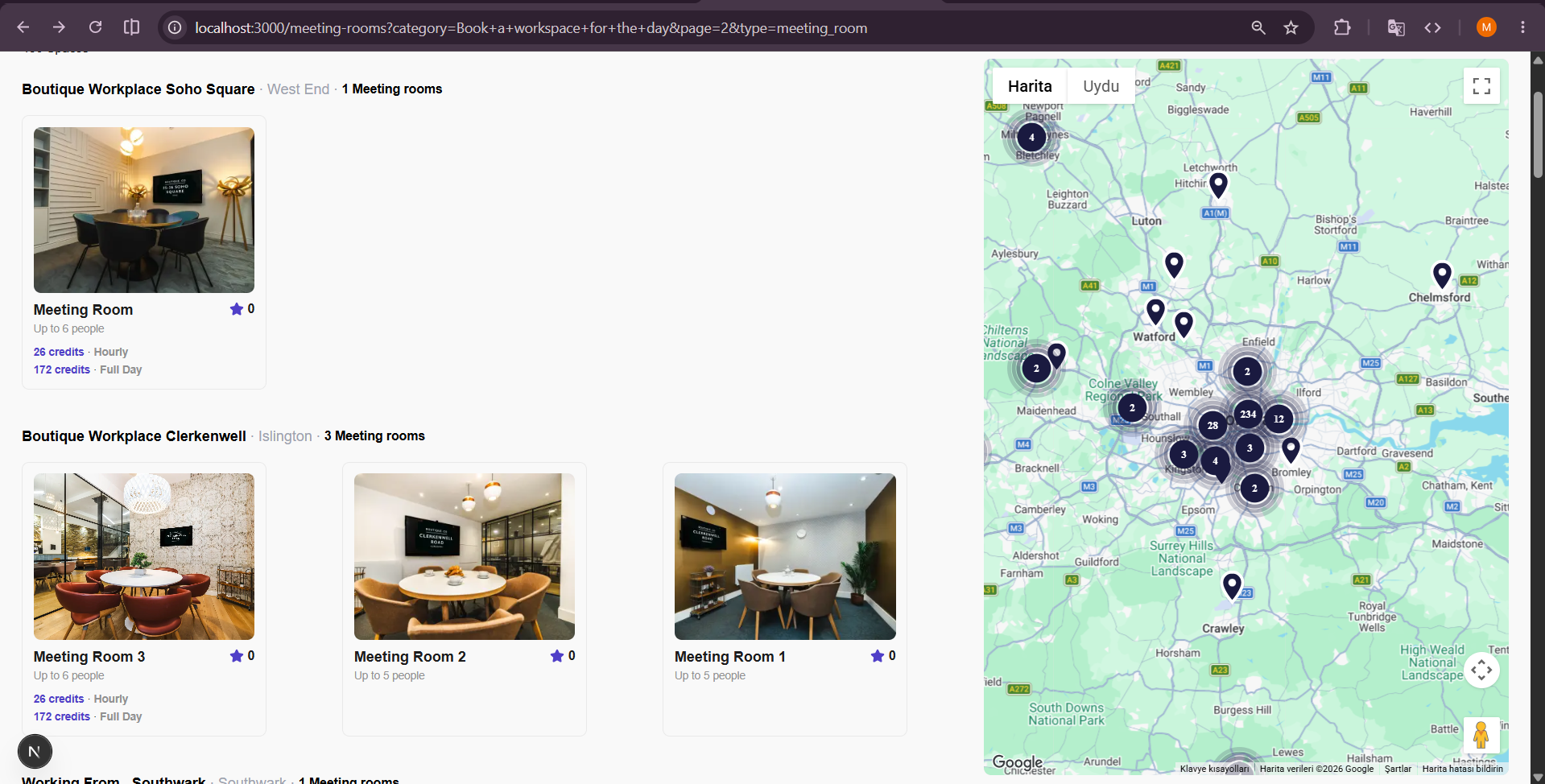Reload the current page
Screen dimensions: 1545x784
tap(95, 27)
